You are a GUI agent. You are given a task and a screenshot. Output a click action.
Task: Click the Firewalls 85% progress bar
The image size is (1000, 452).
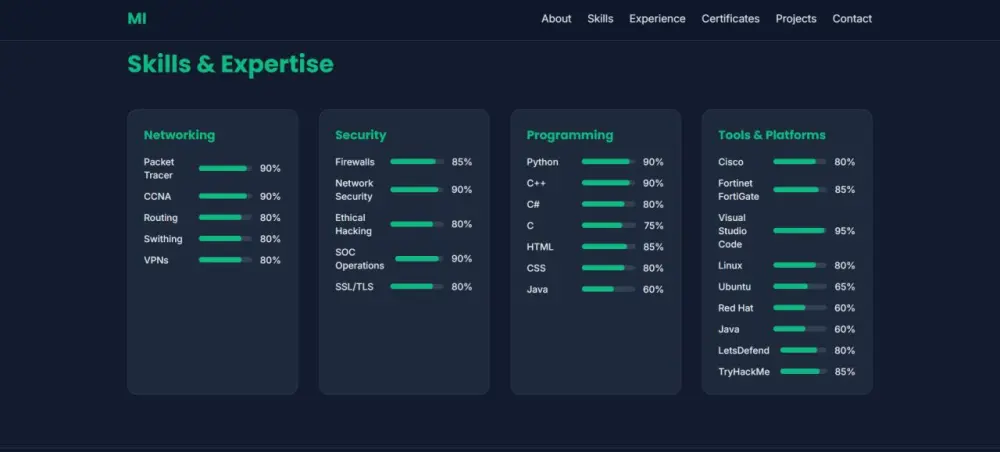(x=417, y=162)
